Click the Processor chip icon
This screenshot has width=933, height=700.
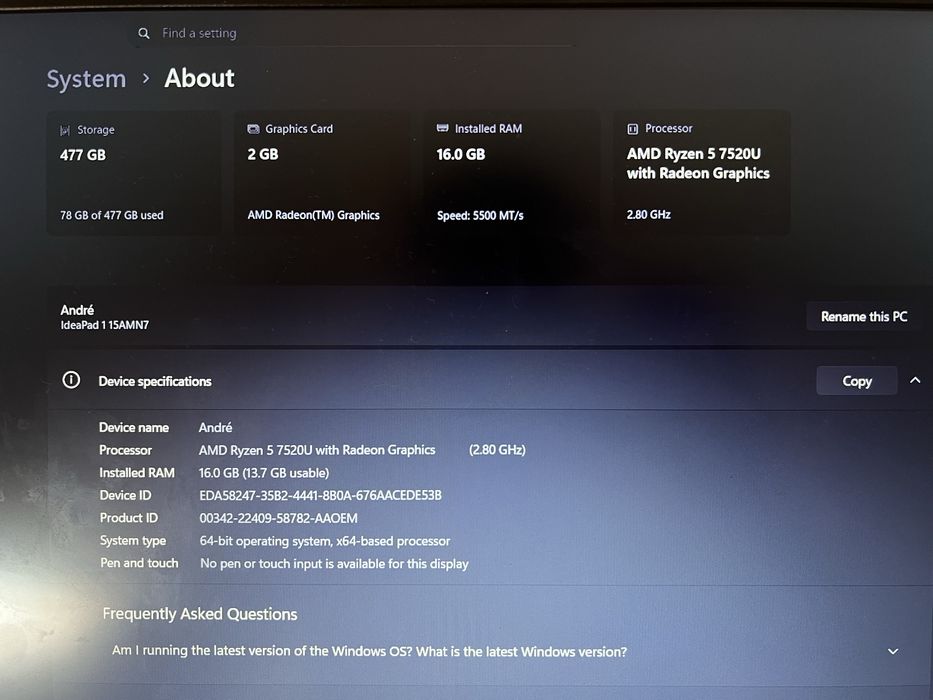pos(633,129)
